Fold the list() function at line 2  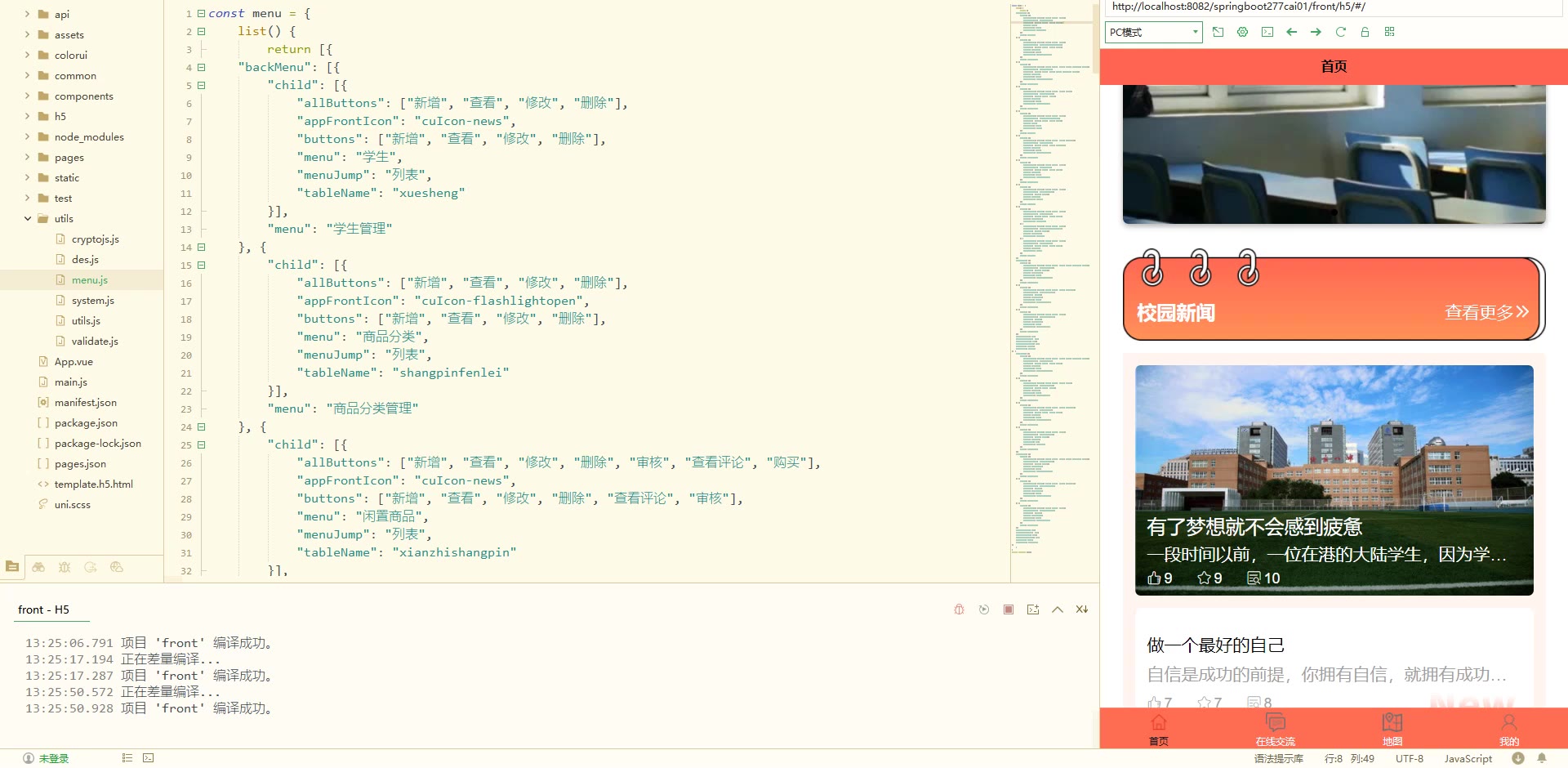tap(202, 31)
